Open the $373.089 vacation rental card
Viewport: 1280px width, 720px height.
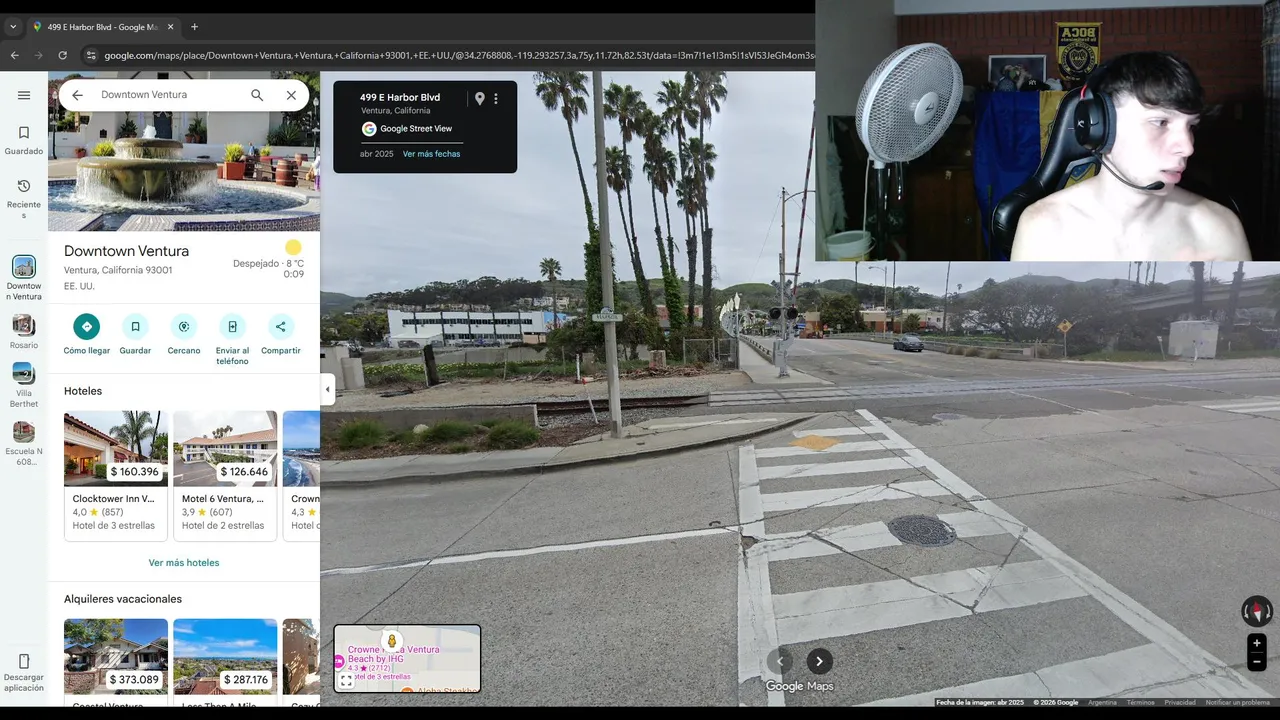[116, 662]
